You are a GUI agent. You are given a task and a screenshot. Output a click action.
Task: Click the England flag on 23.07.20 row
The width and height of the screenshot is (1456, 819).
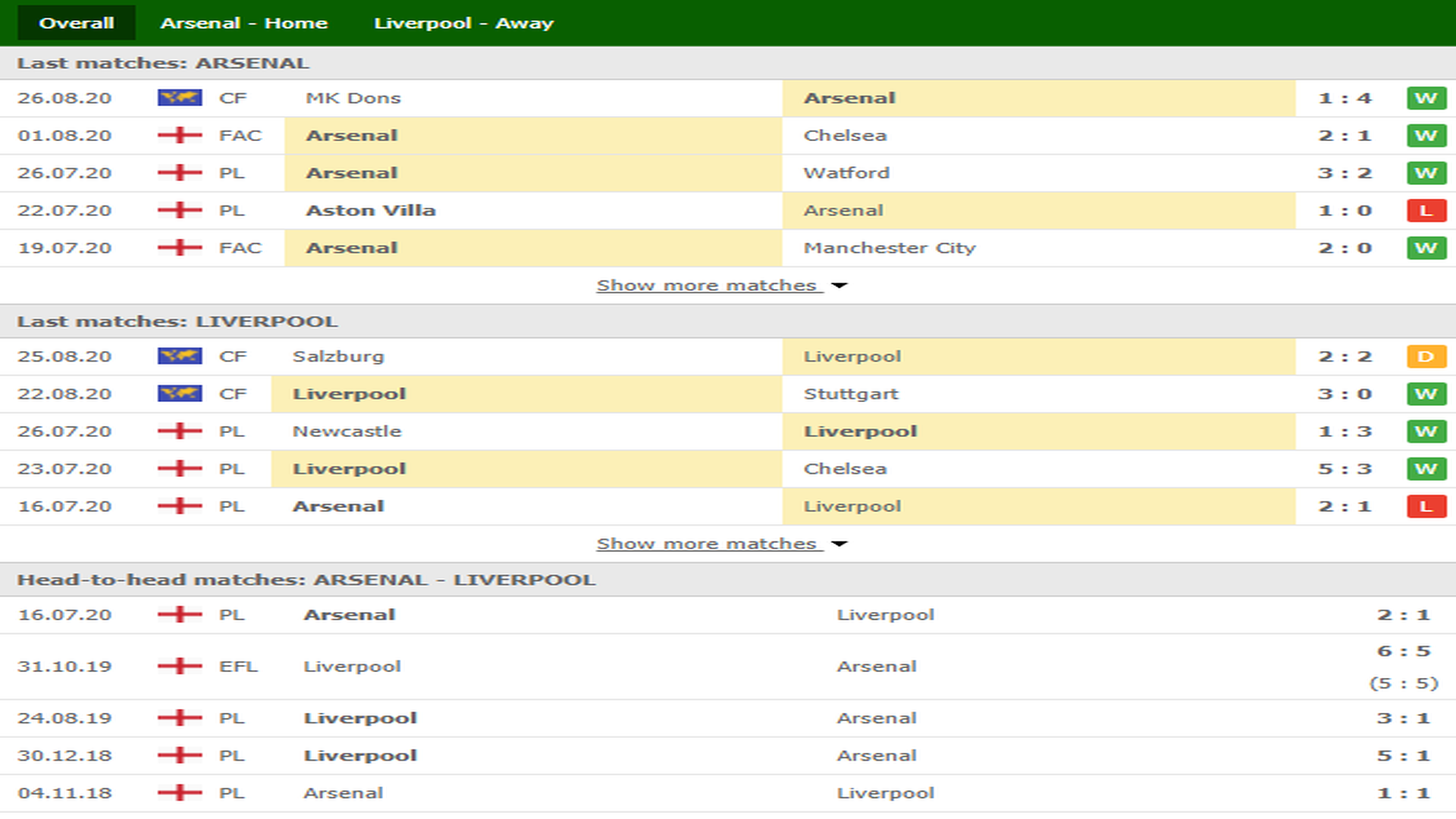point(180,469)
